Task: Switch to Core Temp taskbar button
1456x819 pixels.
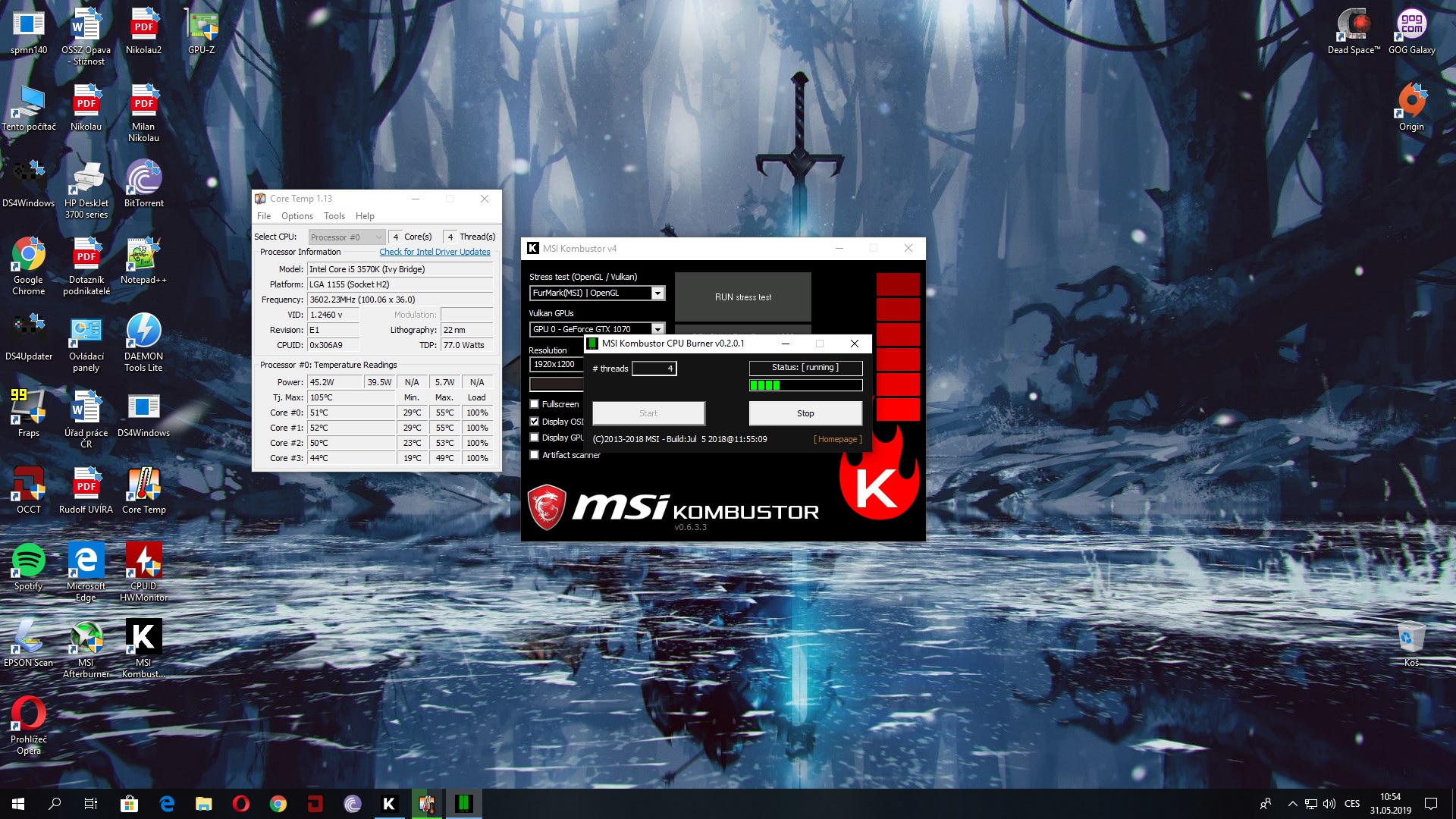Action: point(426,804)
